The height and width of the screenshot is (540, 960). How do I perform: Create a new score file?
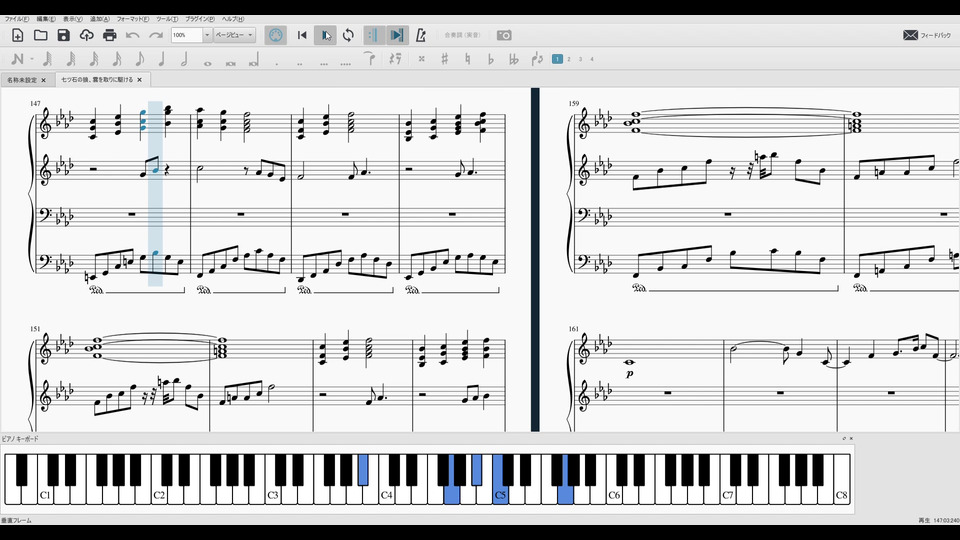(x=18, y=35)
